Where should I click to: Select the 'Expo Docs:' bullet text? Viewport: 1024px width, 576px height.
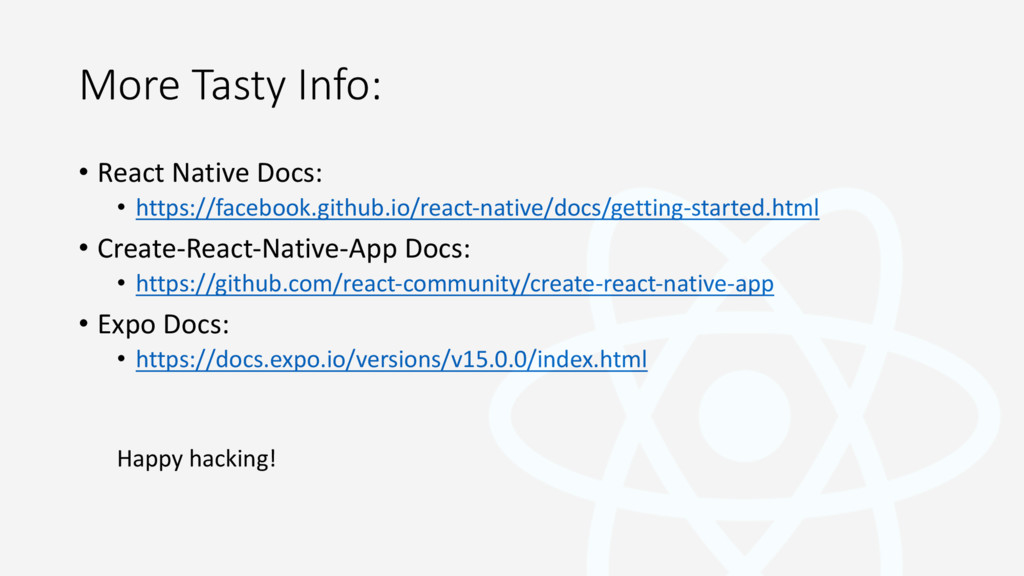(163, 325)
